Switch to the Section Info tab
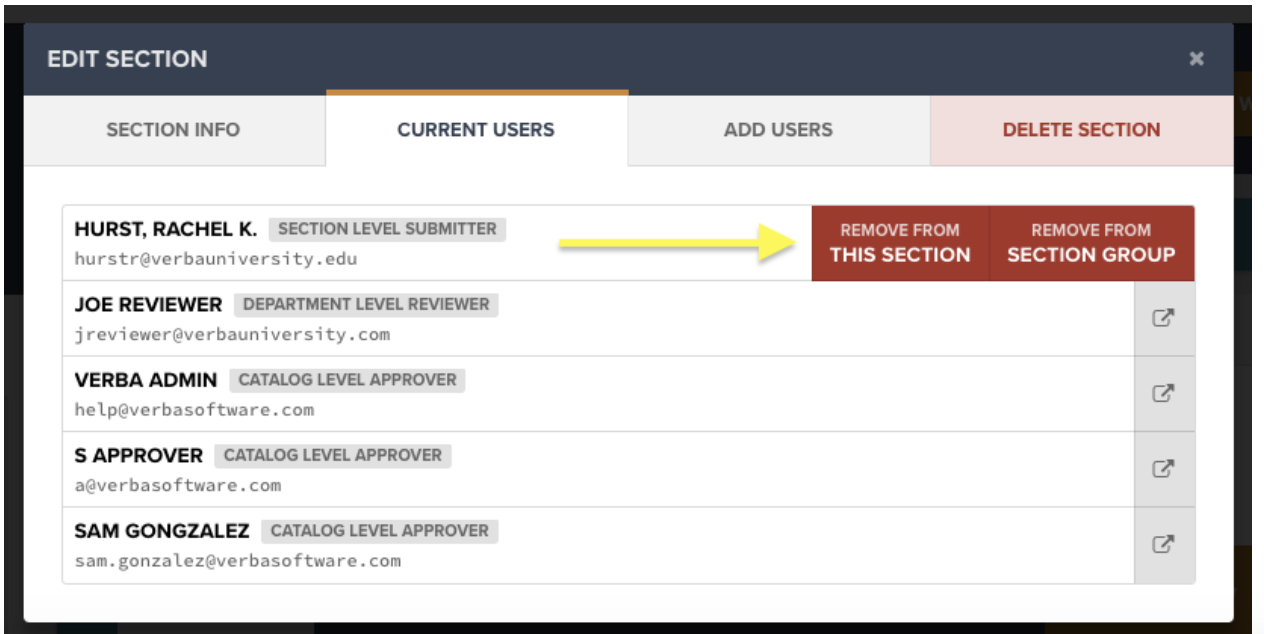1264x634 pixels. pos(173,130)
